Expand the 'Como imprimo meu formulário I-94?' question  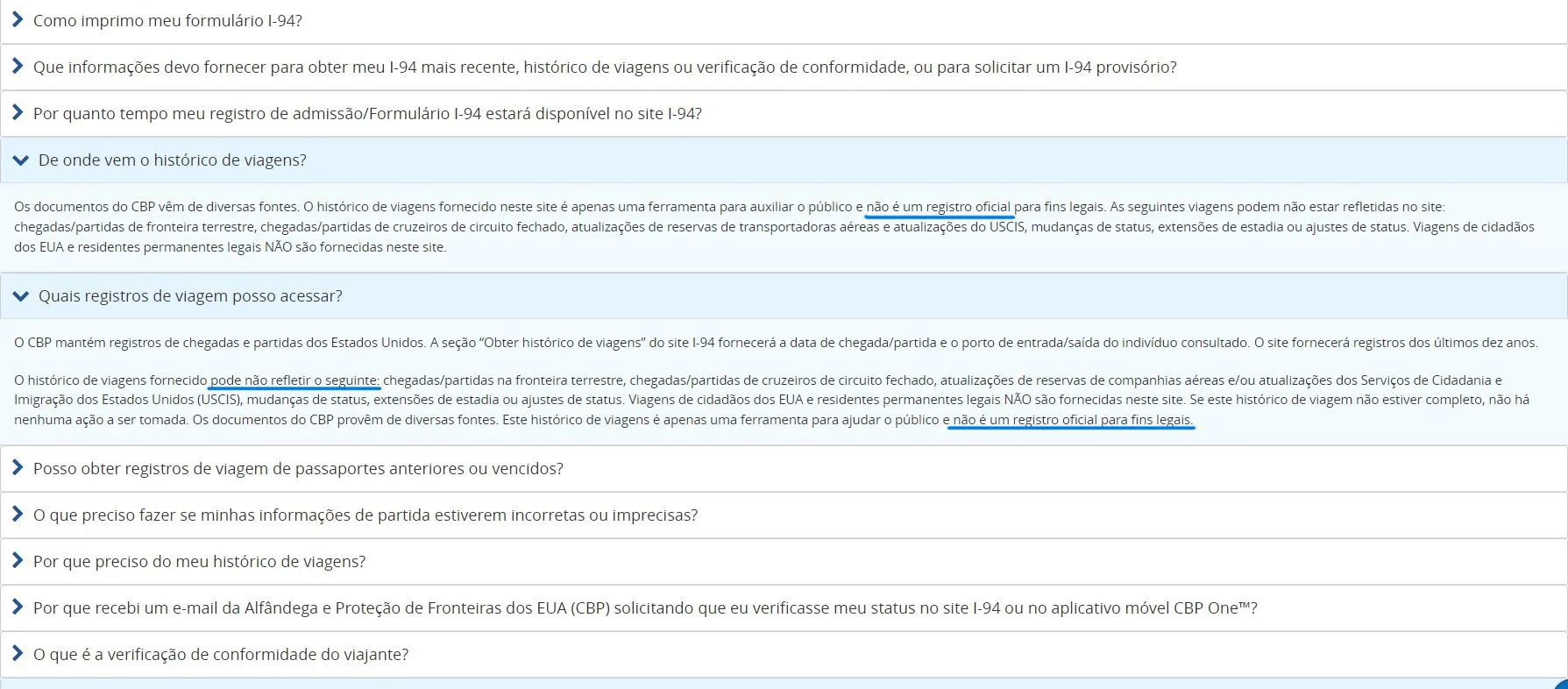pos(167,20)
